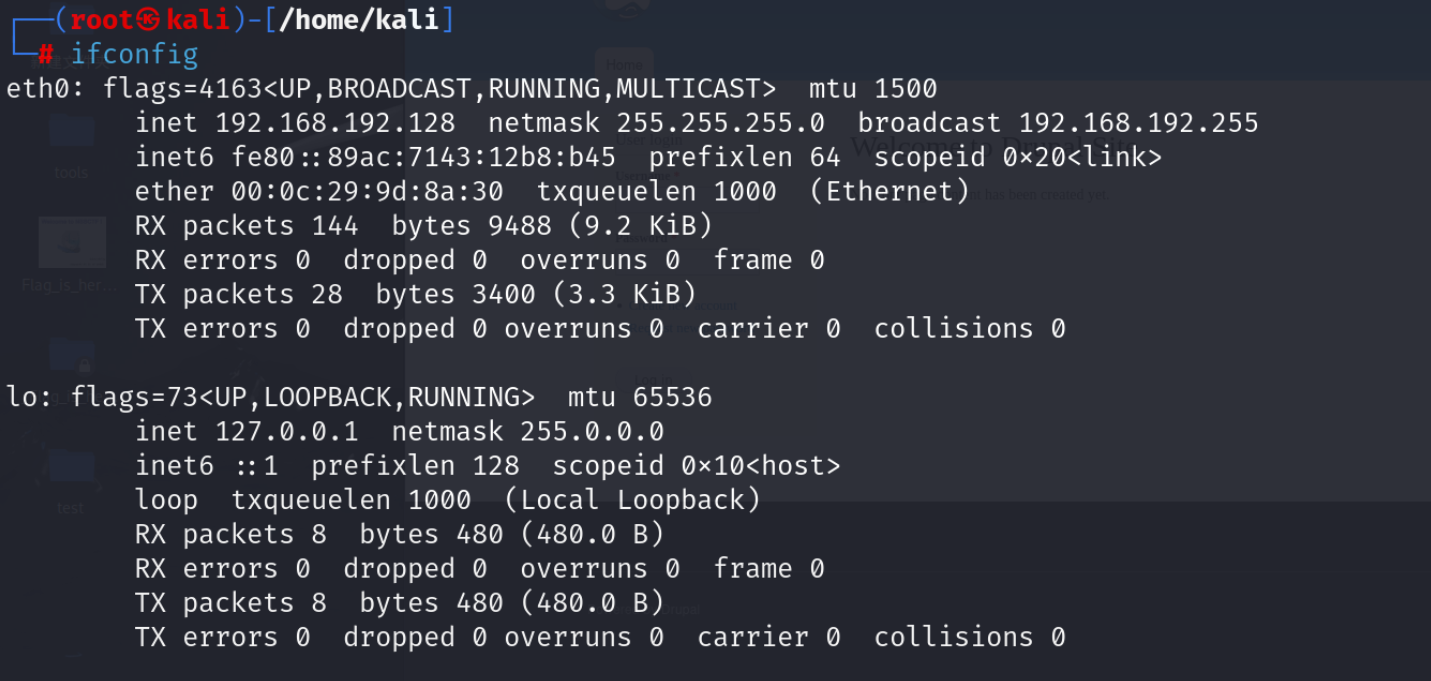Click the netmask value 255.255.255.0
The width and height of the screenshot is (1431, 681).
pyautogui.click(x=720, y=123)
